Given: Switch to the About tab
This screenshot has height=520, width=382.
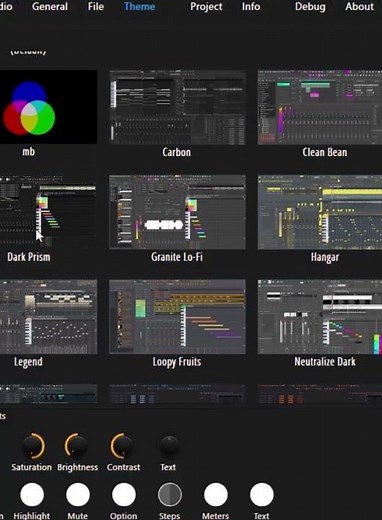Looking at the screenshot, I should [x=359, y=6].
